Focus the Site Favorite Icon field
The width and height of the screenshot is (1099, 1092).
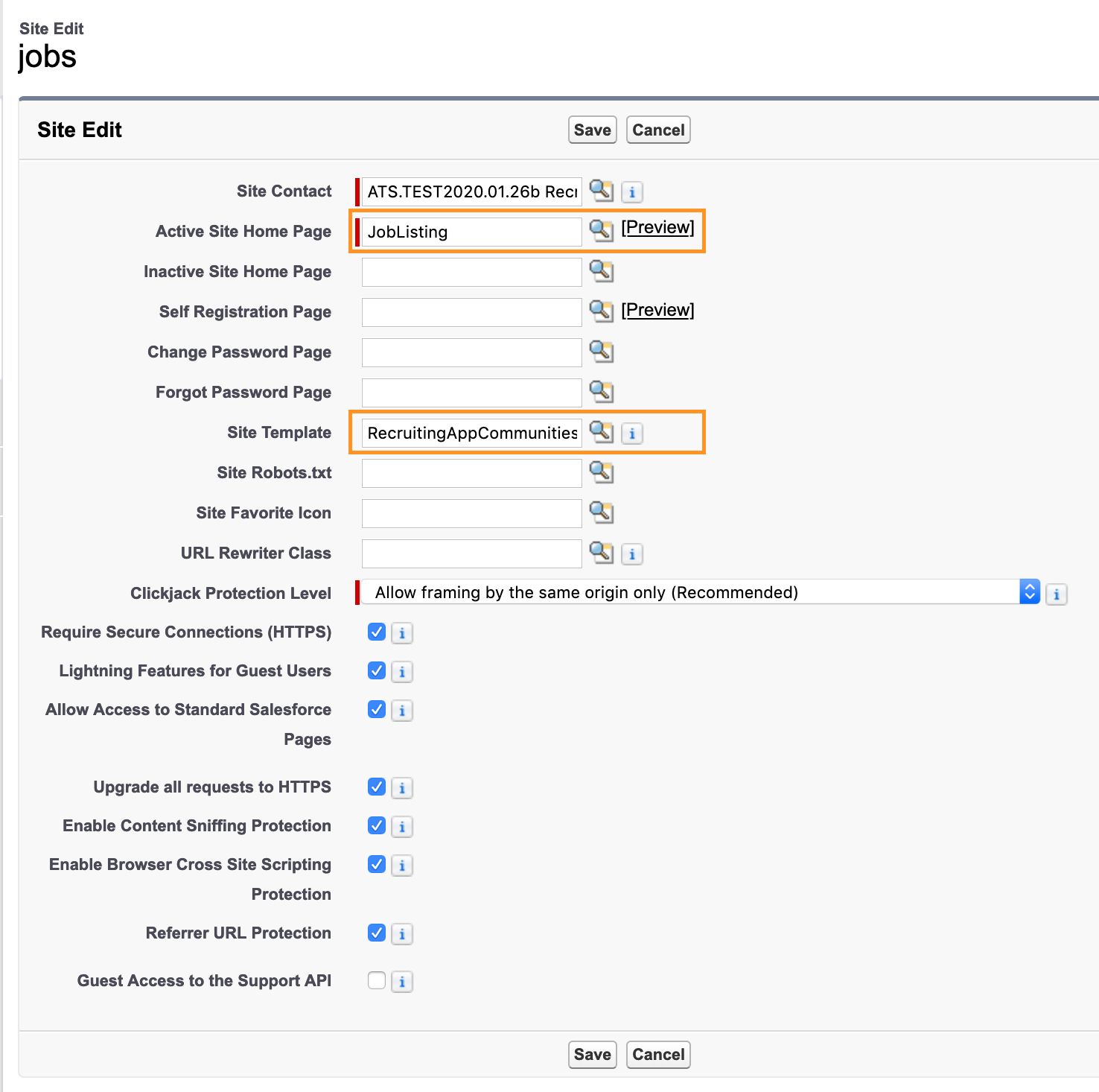point(471,513)
